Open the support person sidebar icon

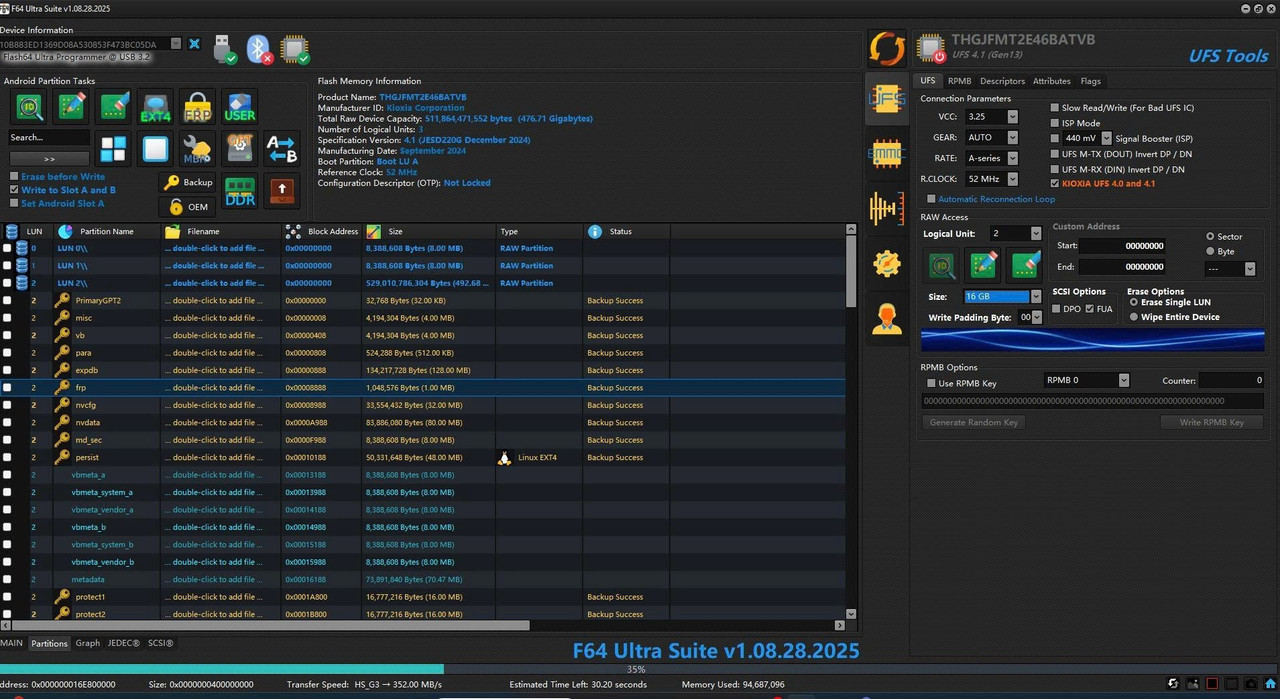886,318
